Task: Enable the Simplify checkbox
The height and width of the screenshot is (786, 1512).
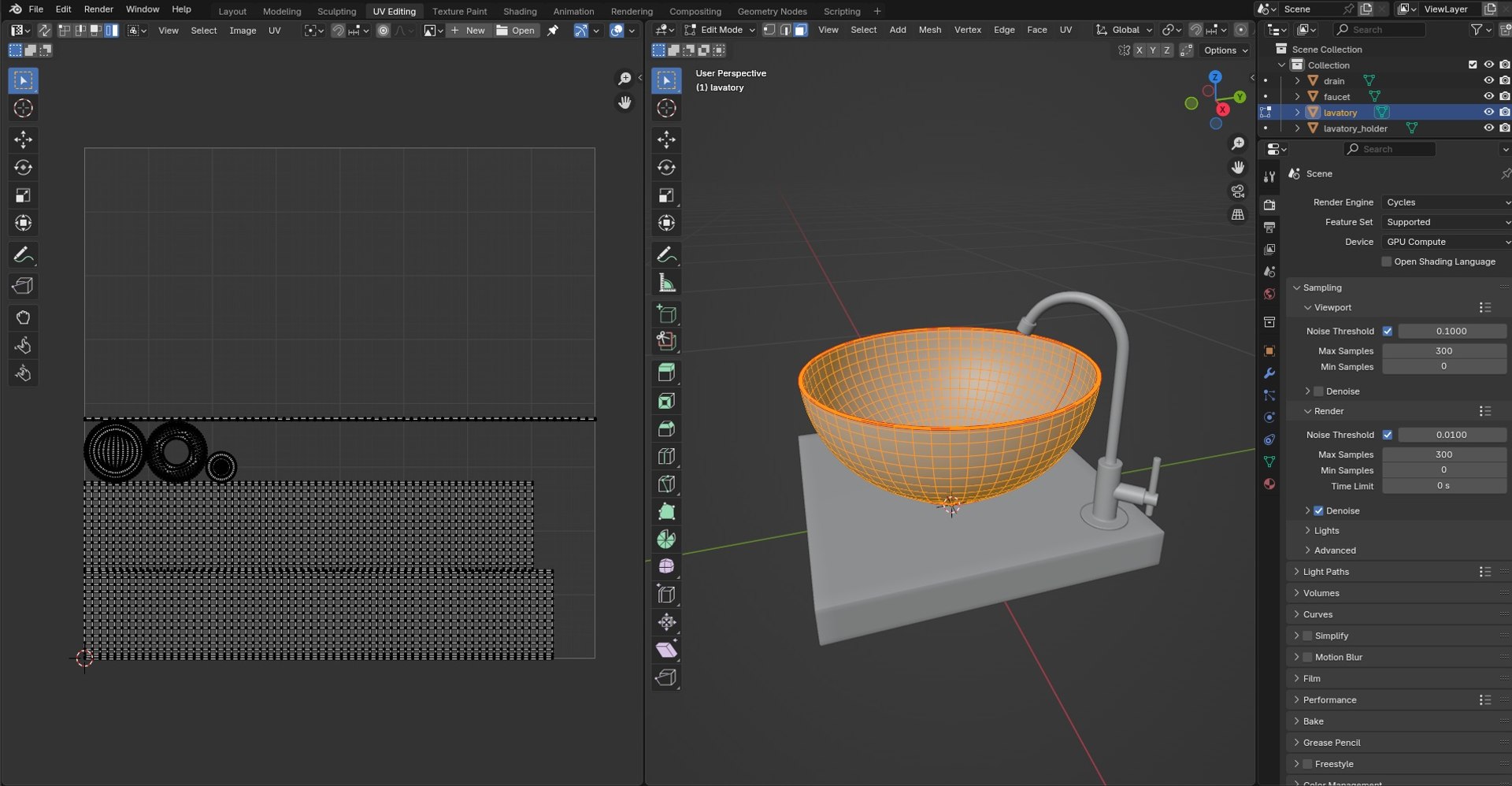Action: coord(1307,636)
